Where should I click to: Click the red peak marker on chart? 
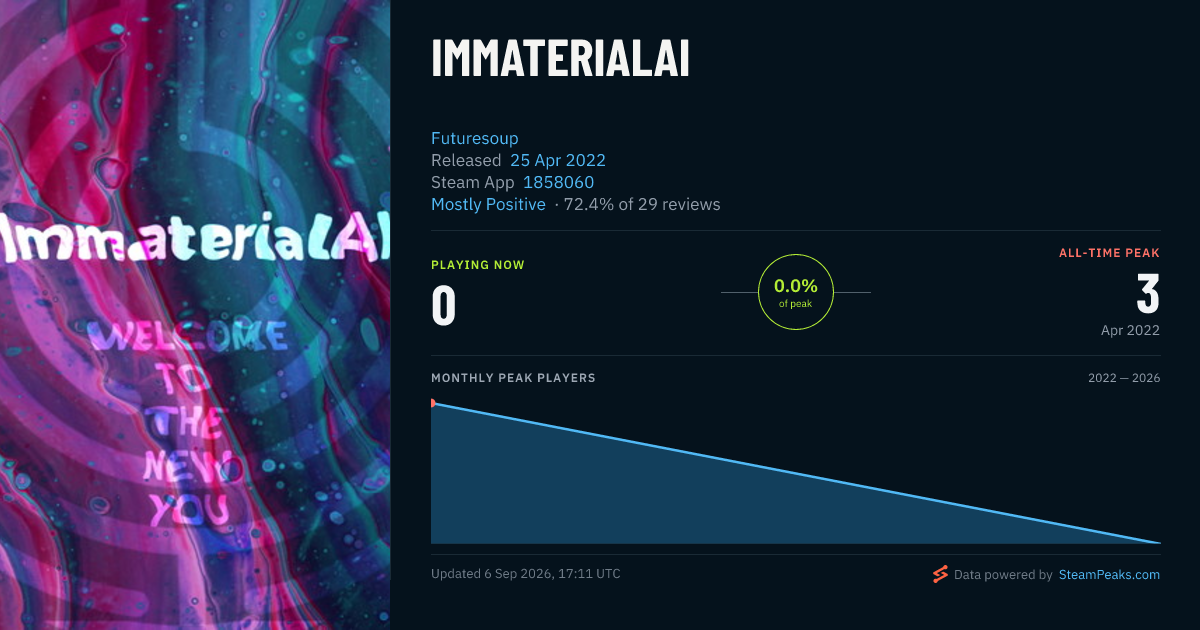click(433, 403)
